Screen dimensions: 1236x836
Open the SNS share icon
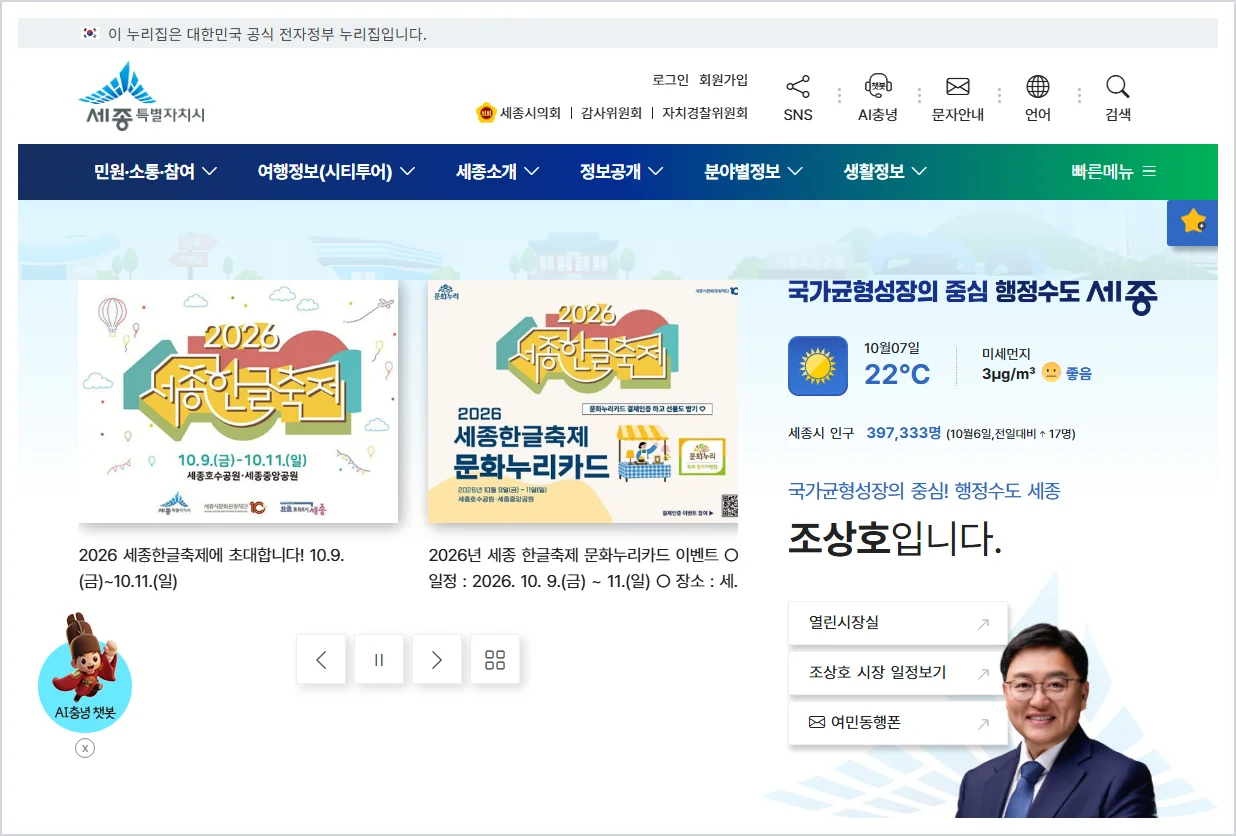[x=797, y=87]
